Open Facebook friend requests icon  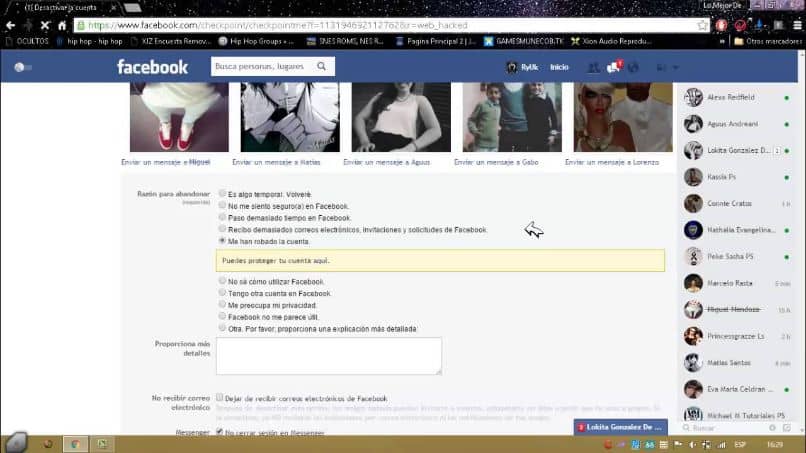coord(593,67)
